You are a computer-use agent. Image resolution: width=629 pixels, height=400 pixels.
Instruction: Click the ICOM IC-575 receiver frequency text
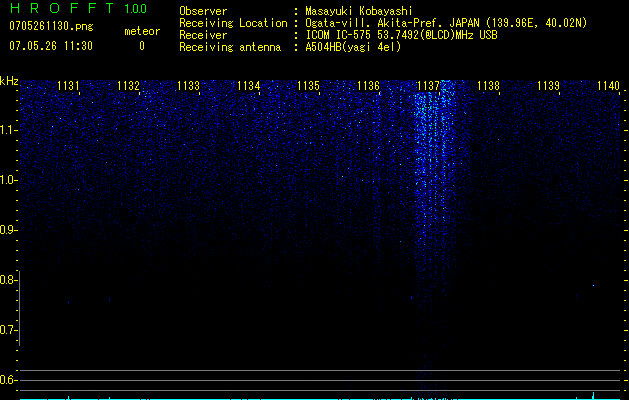coord(401,35)
